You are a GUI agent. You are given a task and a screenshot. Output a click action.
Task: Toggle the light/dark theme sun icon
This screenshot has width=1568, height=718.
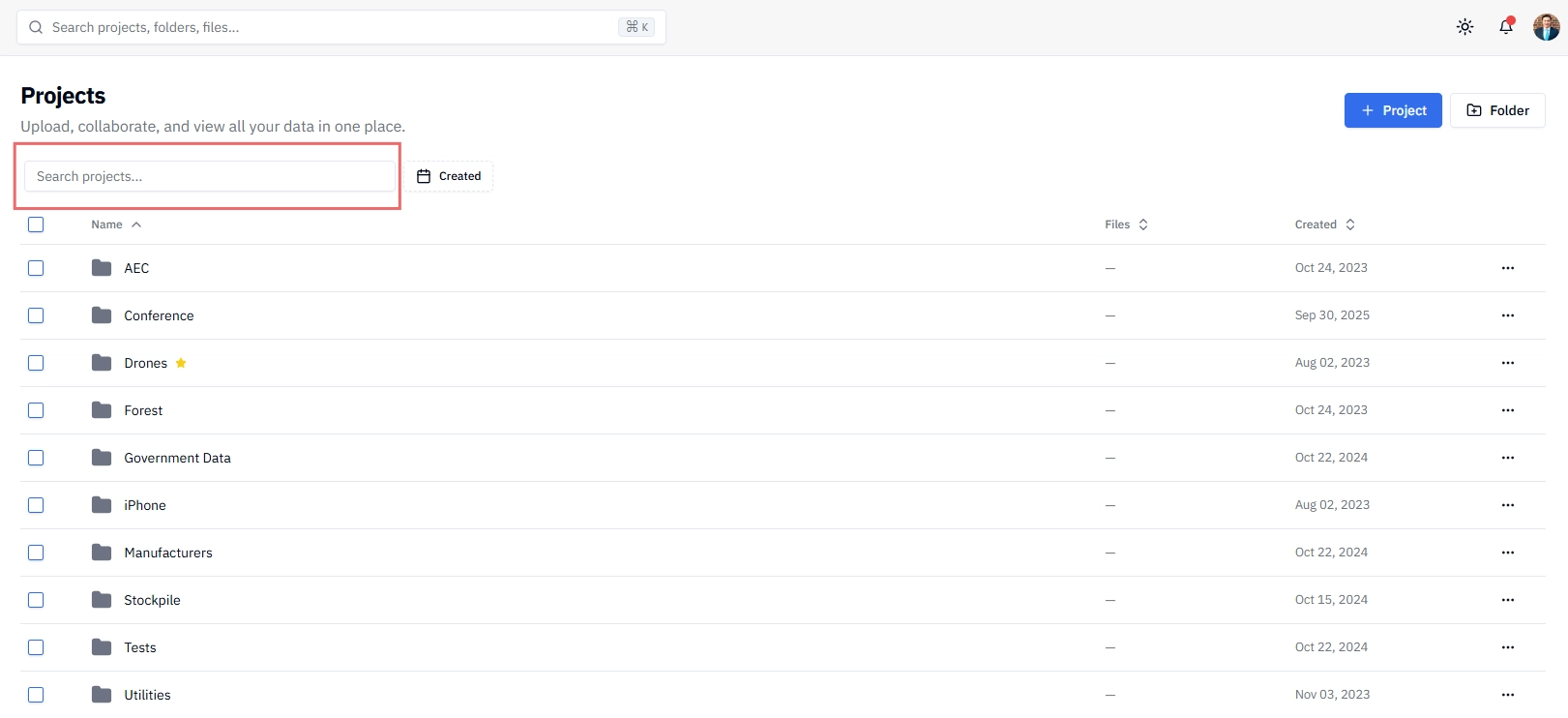point(1464,27)
